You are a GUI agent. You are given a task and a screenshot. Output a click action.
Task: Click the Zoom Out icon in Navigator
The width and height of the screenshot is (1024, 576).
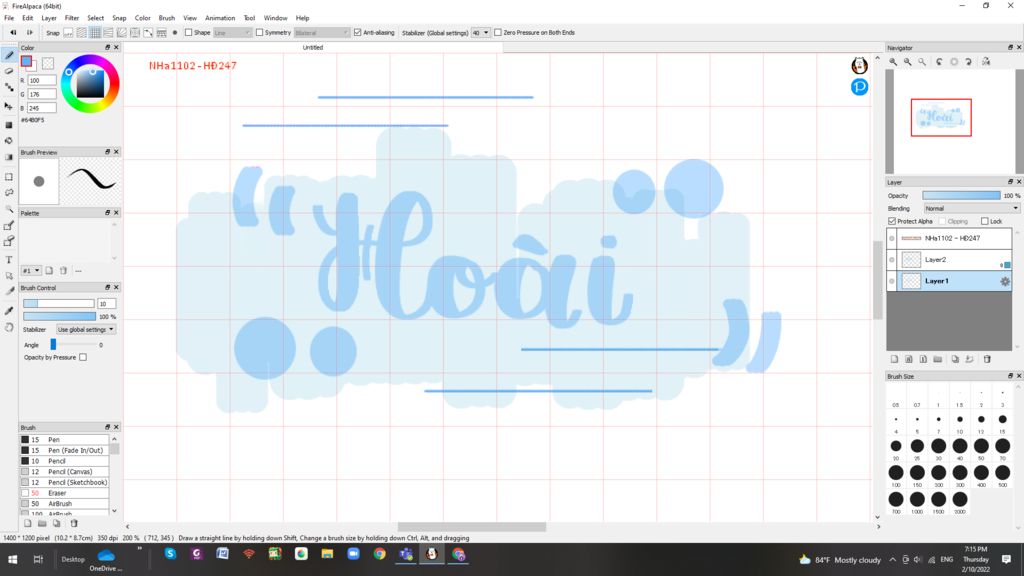907,61
